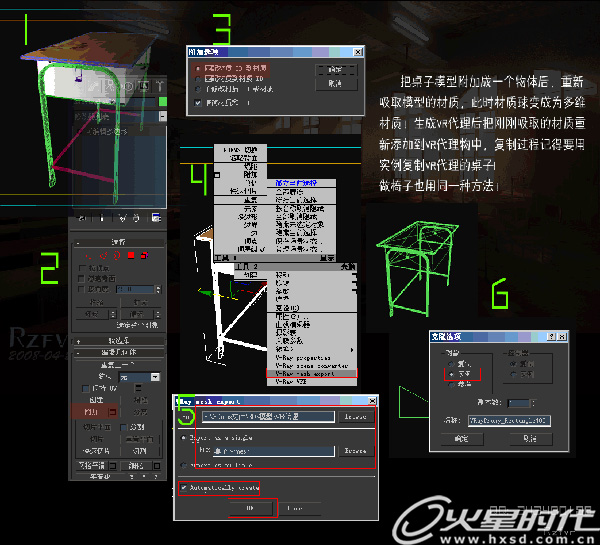The width and height of the screenshot is (600, 545).
Task: Choose blue 孤立当前选择 in quad menu
Action: pyautogui.click(x=302, y=183)
